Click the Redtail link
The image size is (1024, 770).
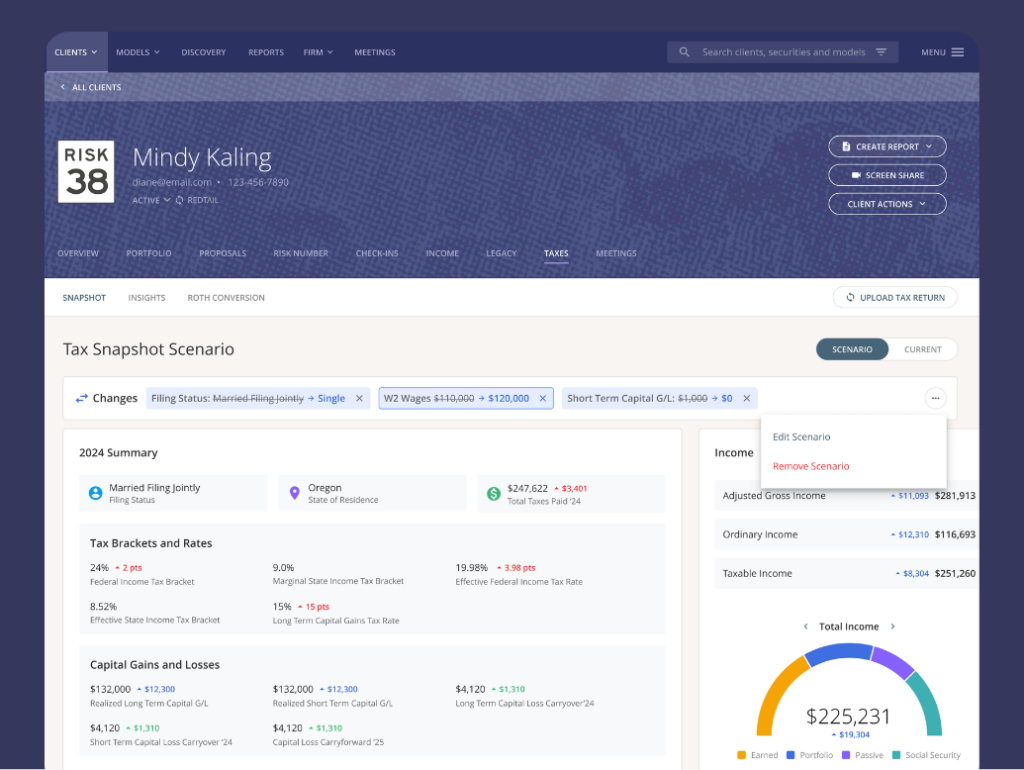[202, 200]
